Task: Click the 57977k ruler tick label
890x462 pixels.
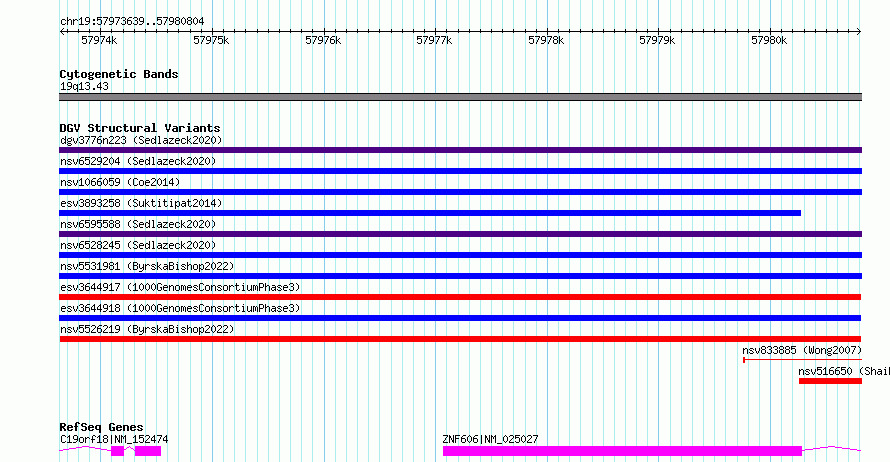Action: [434, 40]
